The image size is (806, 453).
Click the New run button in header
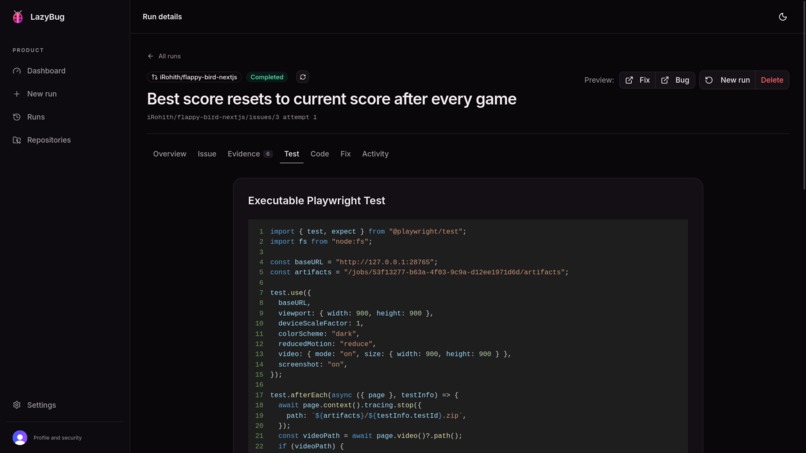(727, 80)
